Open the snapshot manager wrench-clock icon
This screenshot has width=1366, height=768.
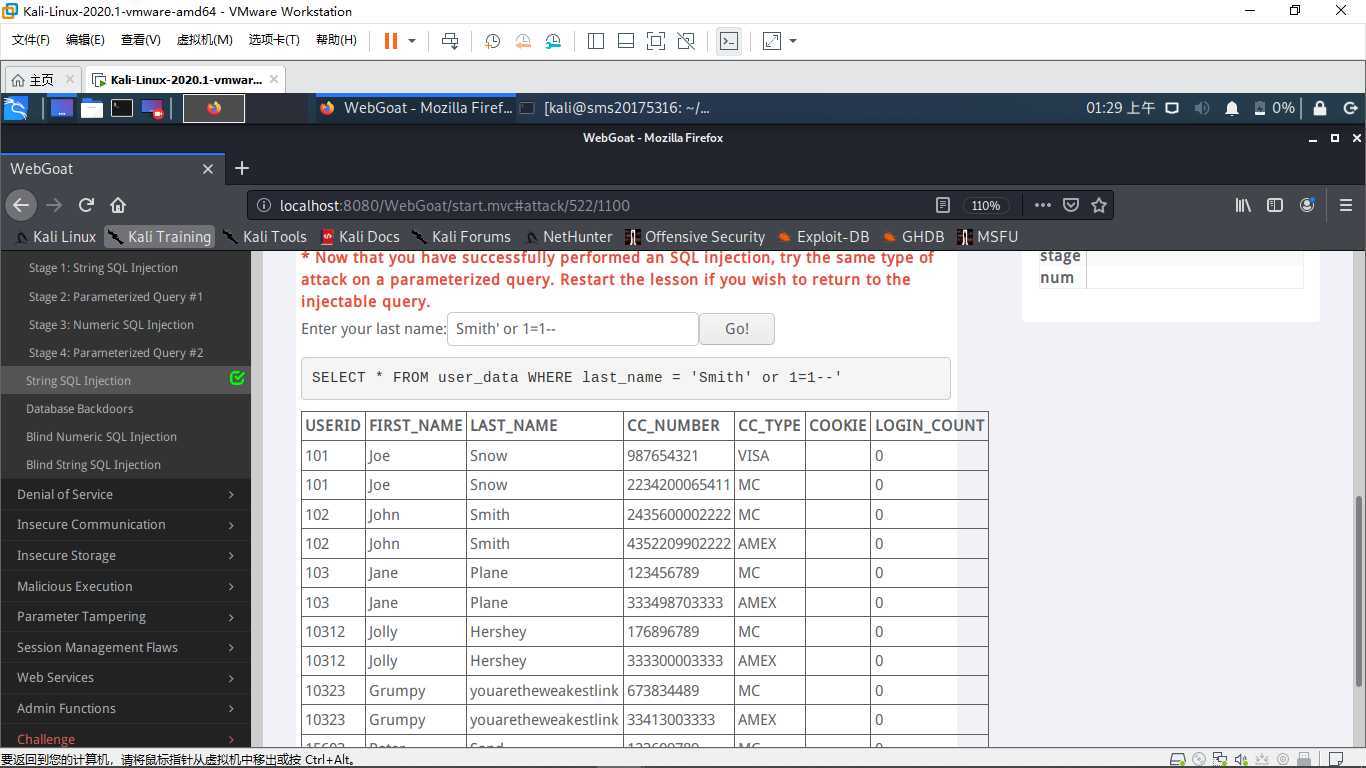pyautogui.click(x=554, y=41)
